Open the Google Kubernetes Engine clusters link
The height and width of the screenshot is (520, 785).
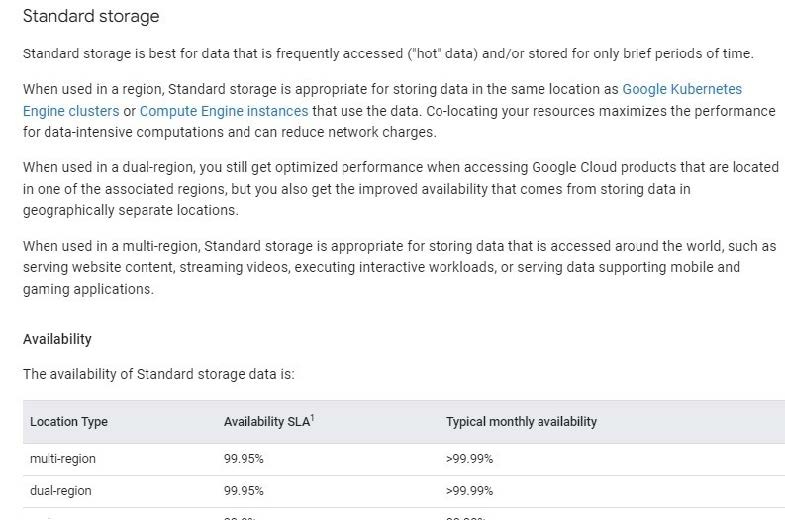(x=682, y=89)
